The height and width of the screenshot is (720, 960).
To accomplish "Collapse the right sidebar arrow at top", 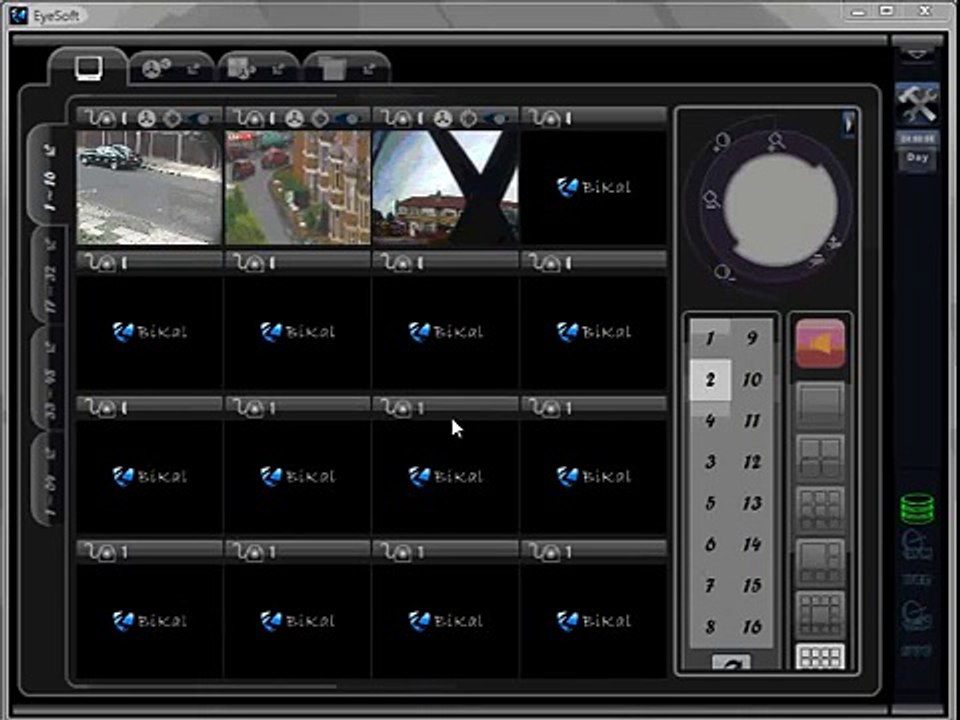I will [917, 54].
